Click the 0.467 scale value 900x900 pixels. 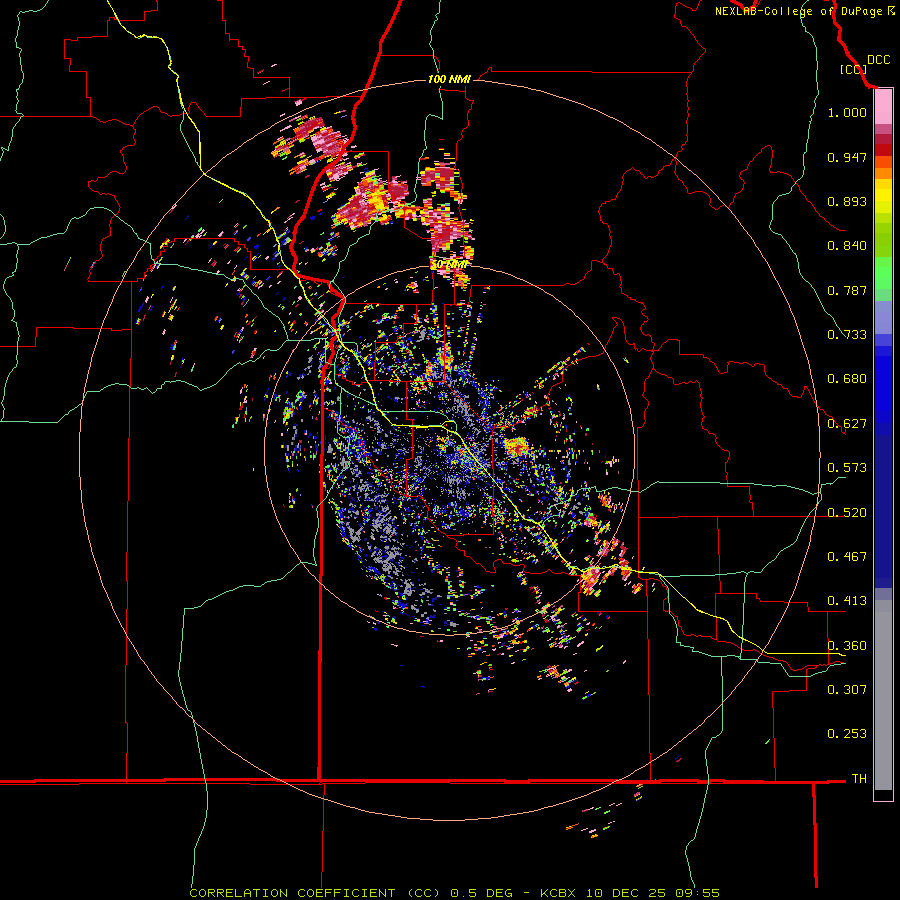(847, 557)
